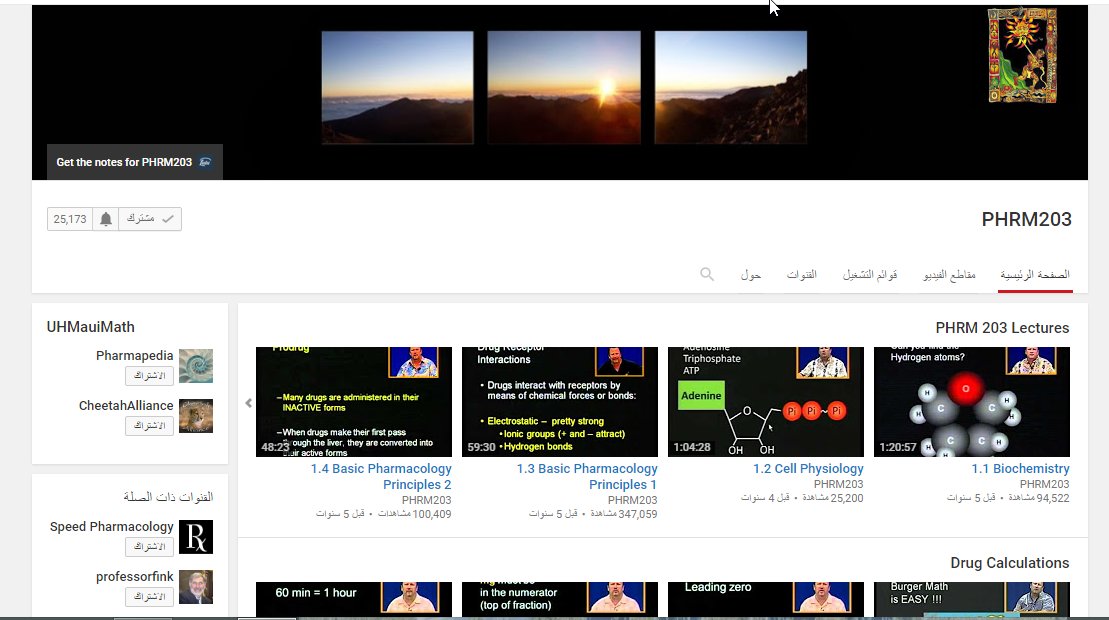
Task: Click the 100,409 views text
Action: 414,514
